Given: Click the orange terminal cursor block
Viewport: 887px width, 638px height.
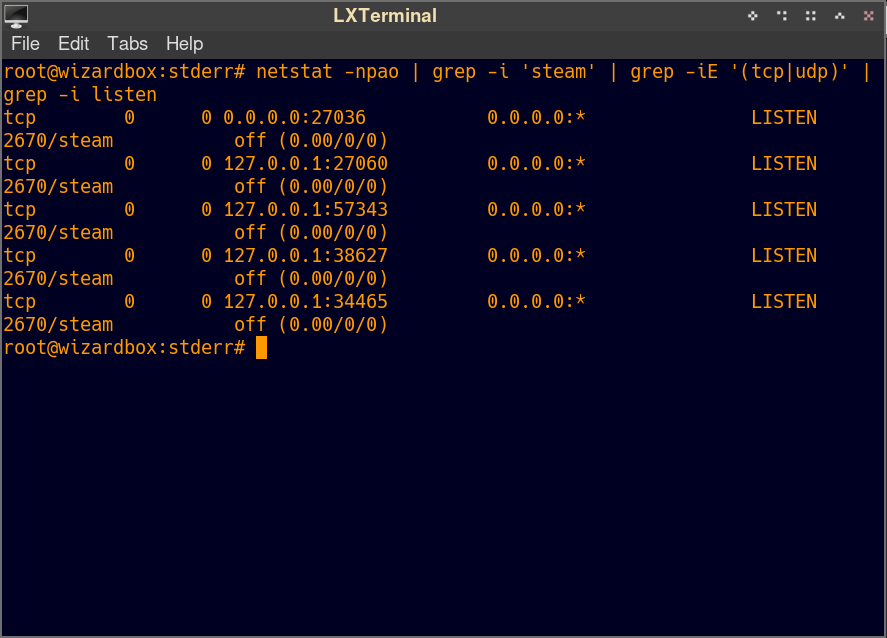Looking at the screenshot, I should click(x=262, y=348).
